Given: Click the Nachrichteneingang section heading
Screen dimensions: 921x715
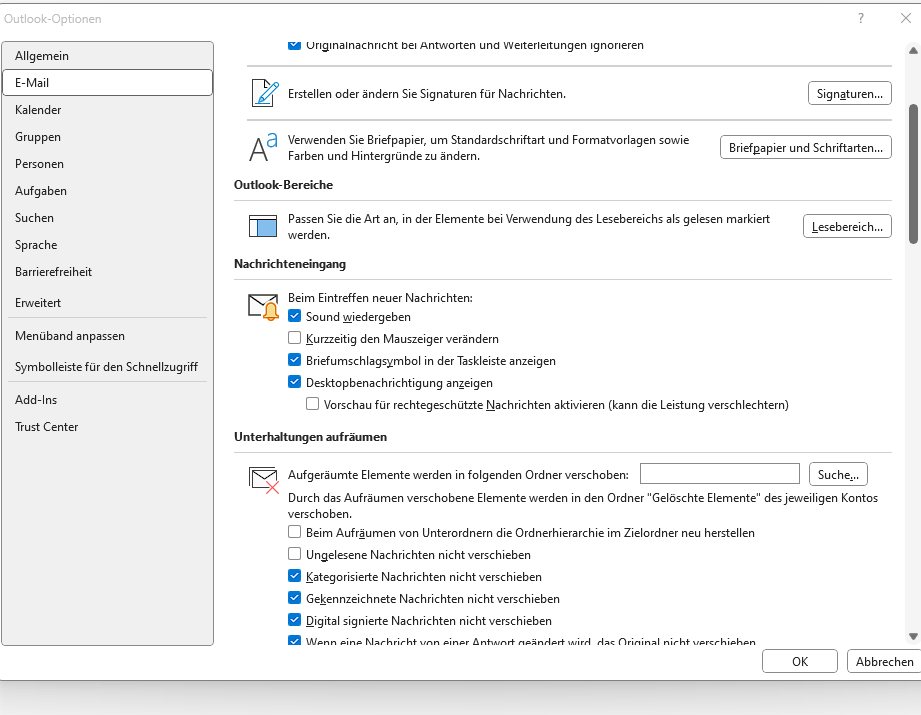Looking at the screenshot, I should 290,264.
